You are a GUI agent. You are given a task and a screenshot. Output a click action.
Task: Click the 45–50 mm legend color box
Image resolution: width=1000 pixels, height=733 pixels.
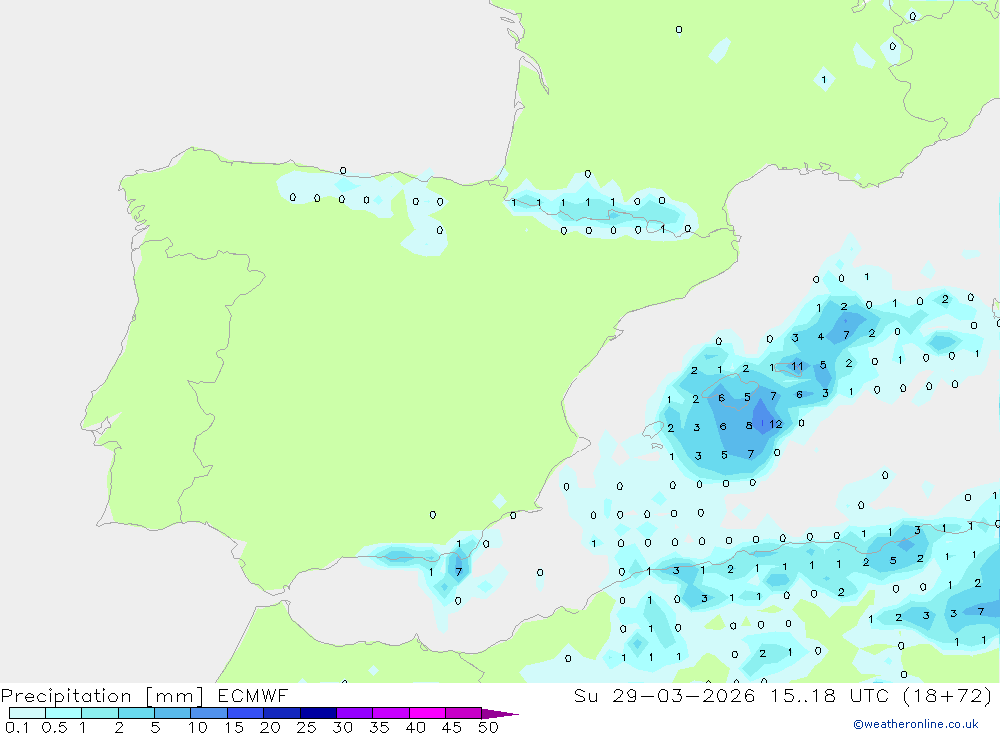coord(463,713)
